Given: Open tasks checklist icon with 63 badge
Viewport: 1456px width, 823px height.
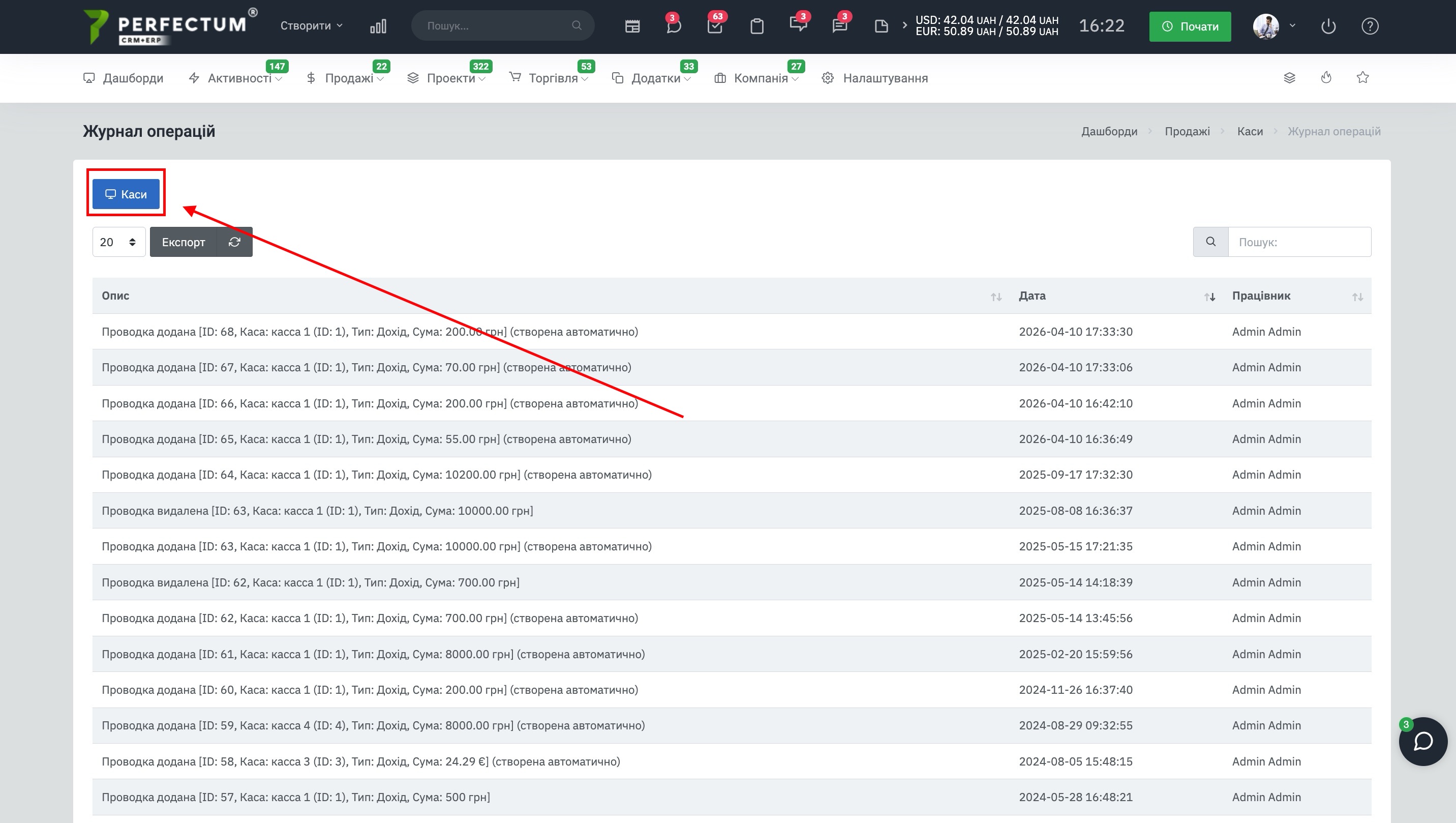Looking at the screenshot, I should pos(714,26).
